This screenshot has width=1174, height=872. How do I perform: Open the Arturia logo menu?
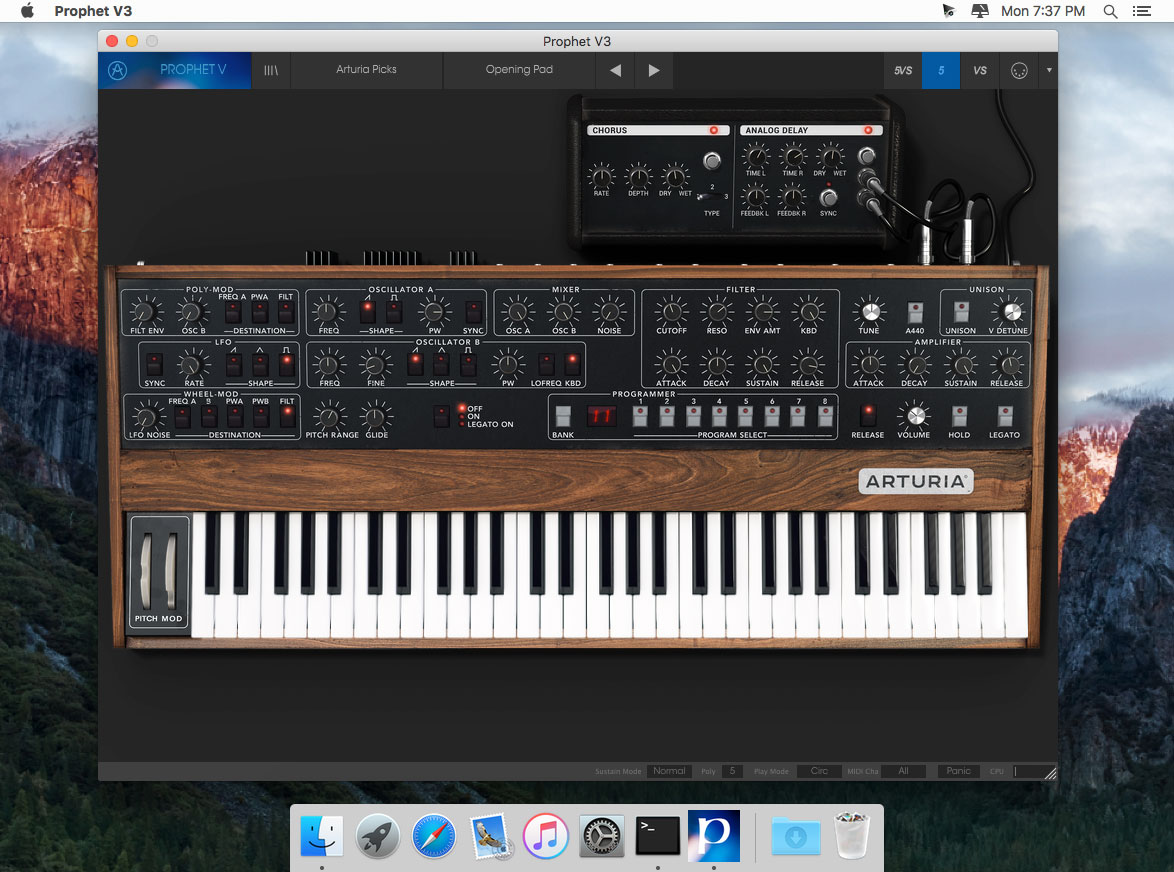pos(118,70)
